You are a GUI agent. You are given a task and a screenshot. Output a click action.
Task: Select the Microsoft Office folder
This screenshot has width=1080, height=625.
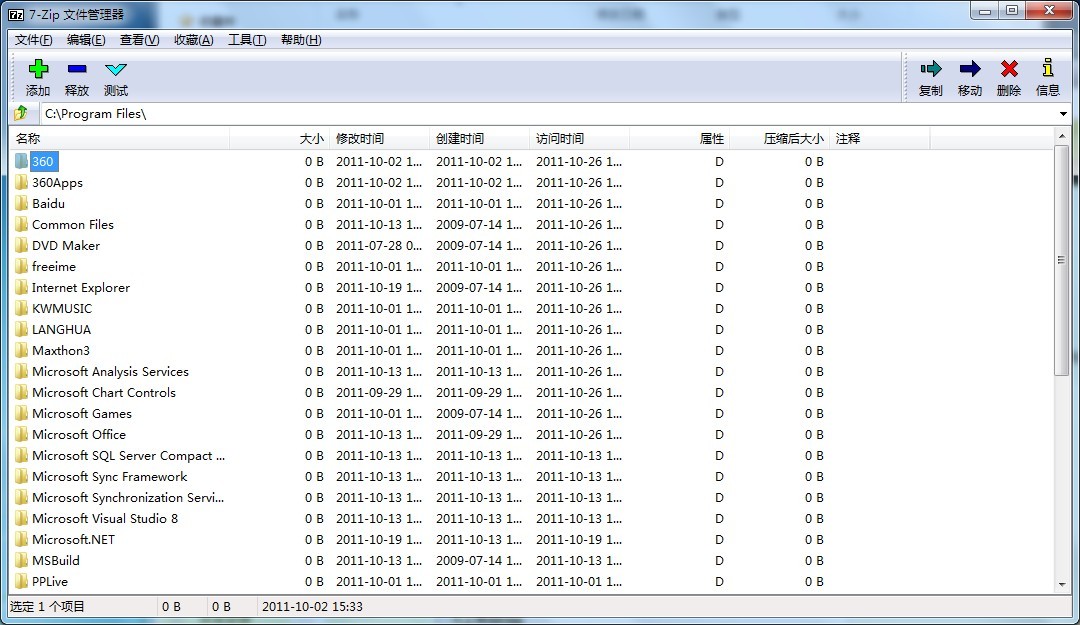click(79, 435)
